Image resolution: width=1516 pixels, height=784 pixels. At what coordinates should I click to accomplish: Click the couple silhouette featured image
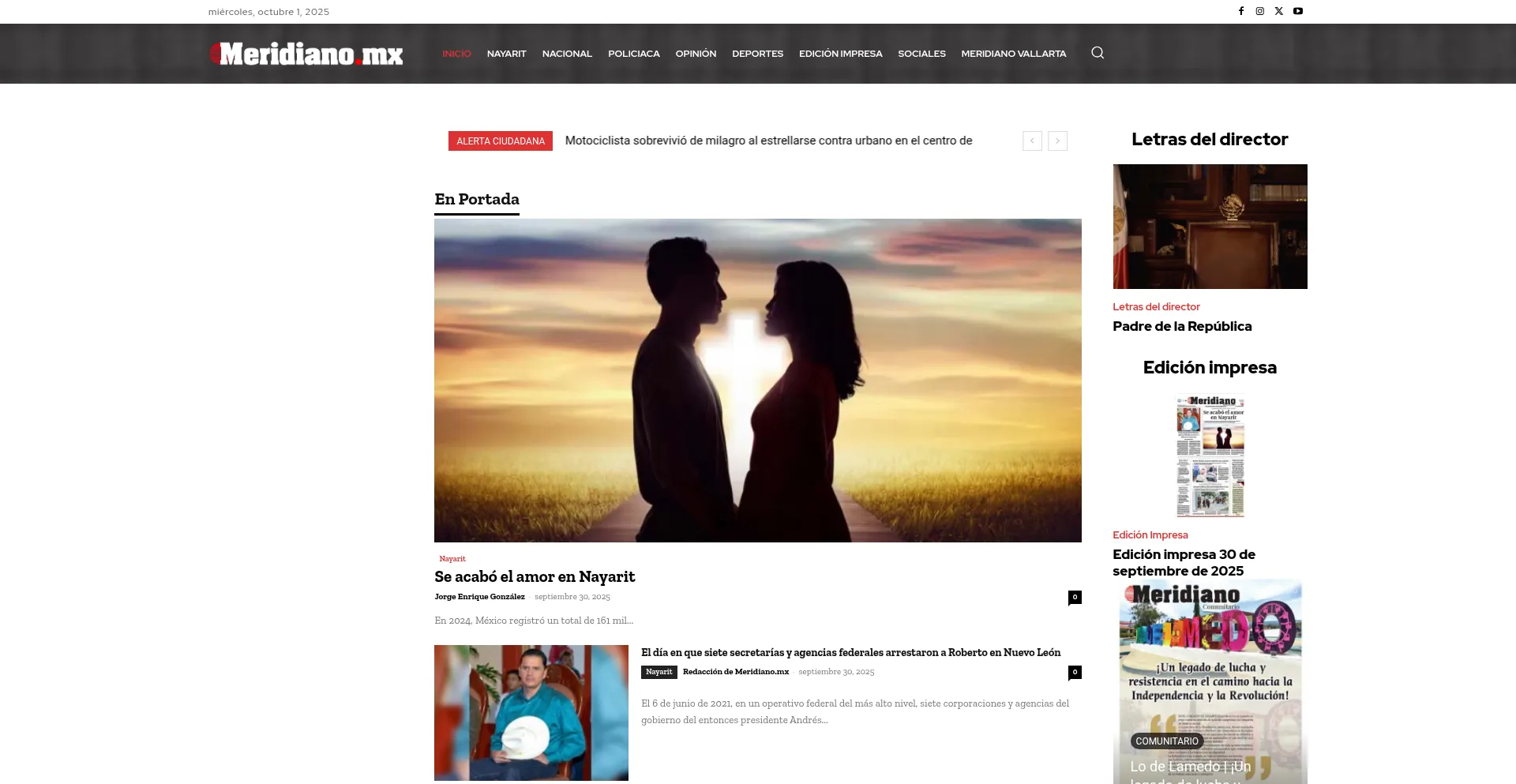pos(757,380)
